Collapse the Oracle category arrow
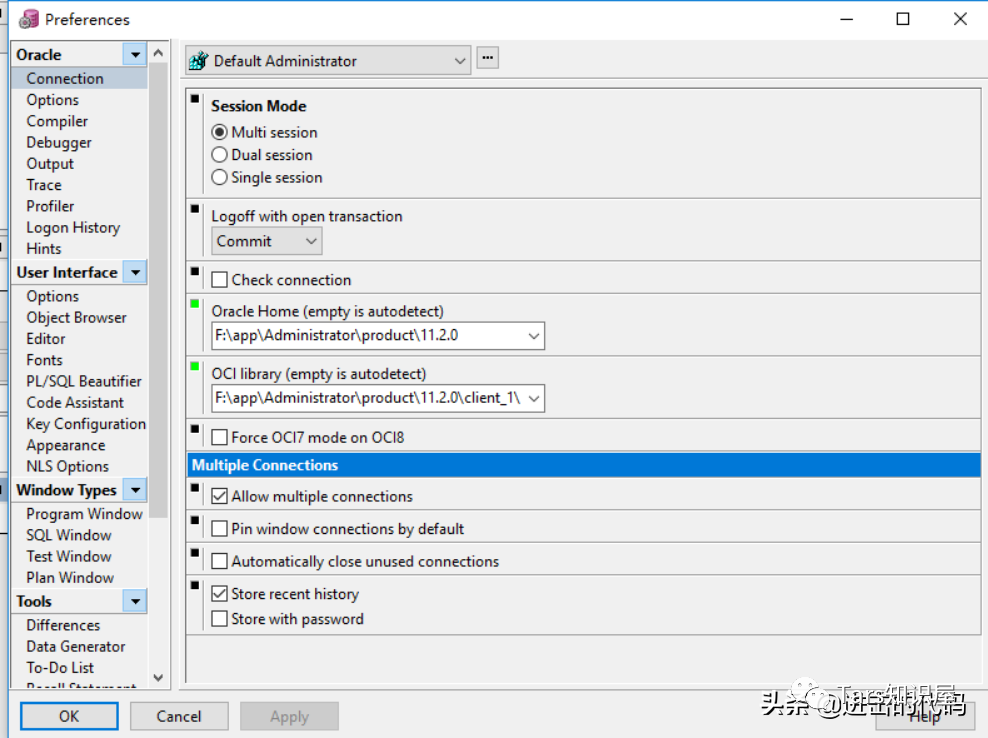The width and height of the screenshot is (988, 738). (135, 55)
